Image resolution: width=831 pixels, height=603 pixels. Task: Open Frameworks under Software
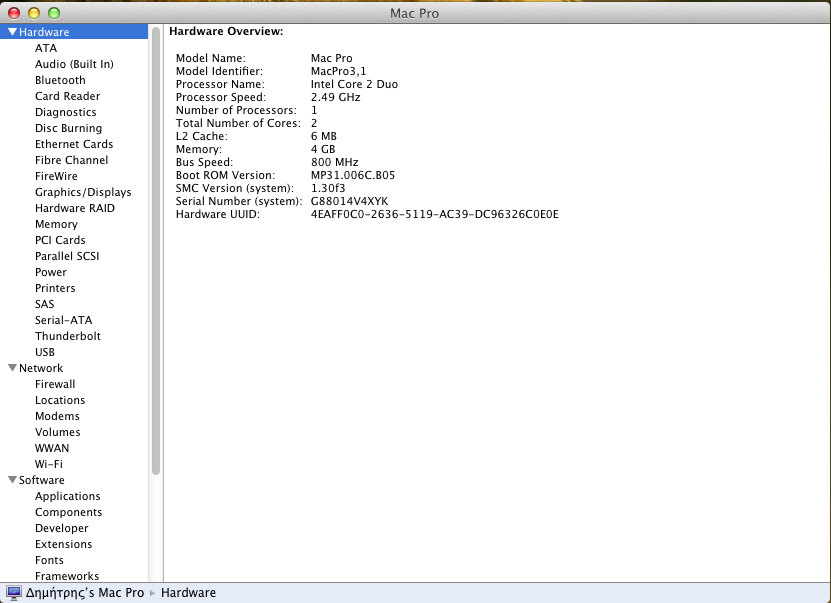click(67, 576)
